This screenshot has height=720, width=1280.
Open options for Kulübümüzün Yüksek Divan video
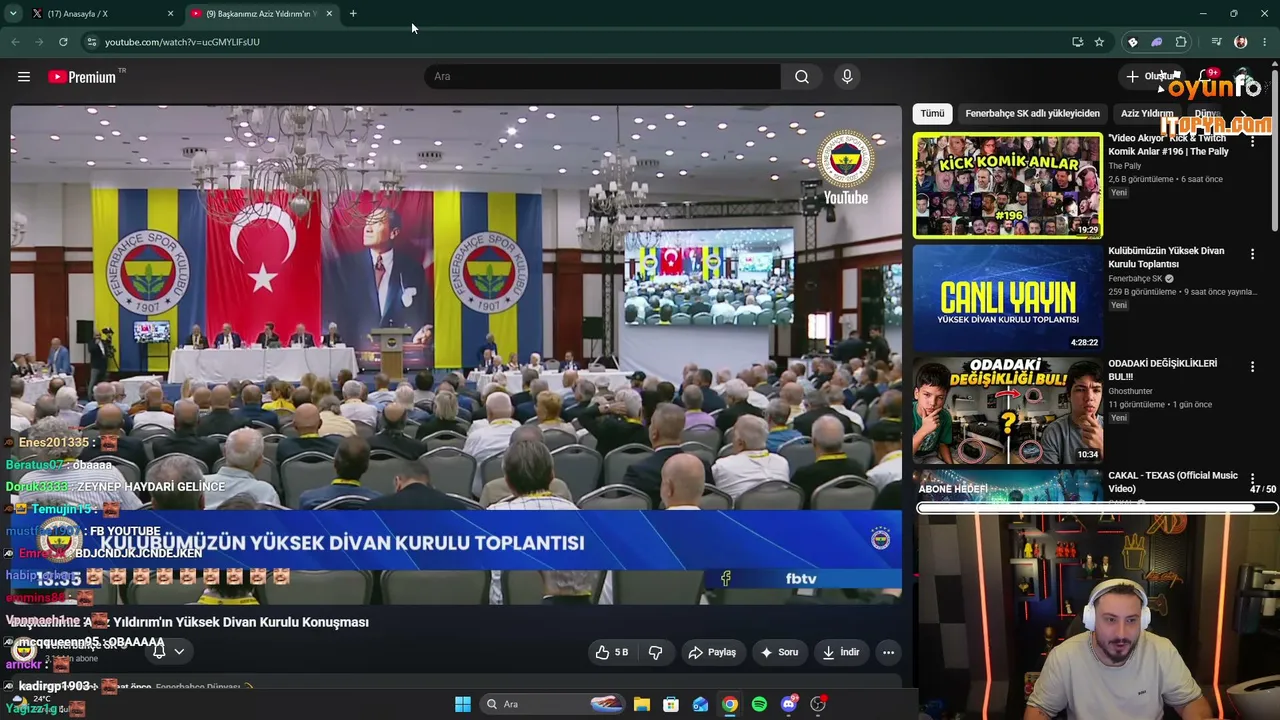coord(1252,255)
